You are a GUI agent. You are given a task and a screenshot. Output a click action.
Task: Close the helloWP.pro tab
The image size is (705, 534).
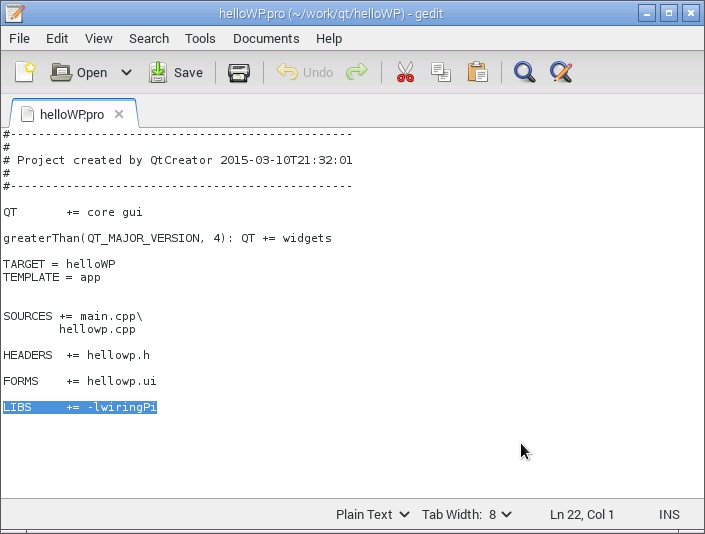[119, 114]
